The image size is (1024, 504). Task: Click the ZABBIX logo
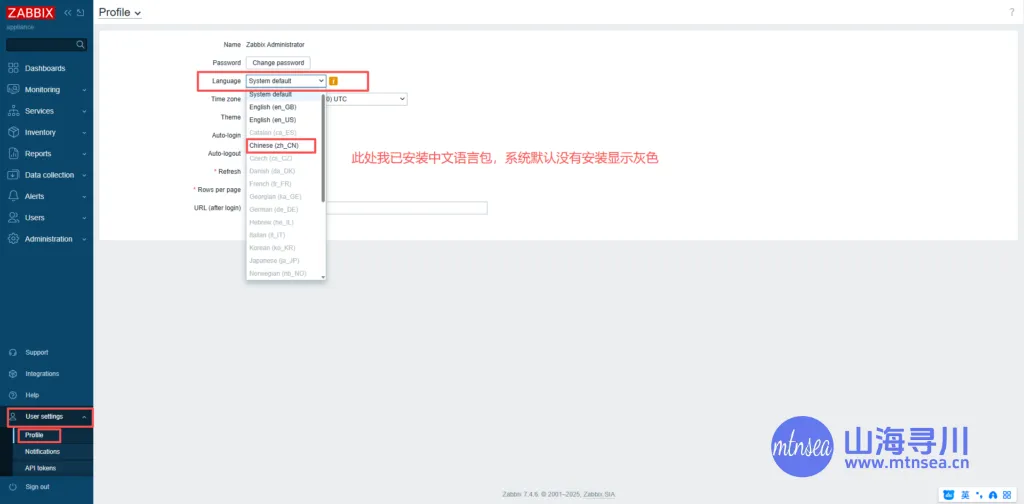pyautogui.click(x=30, y=12)
